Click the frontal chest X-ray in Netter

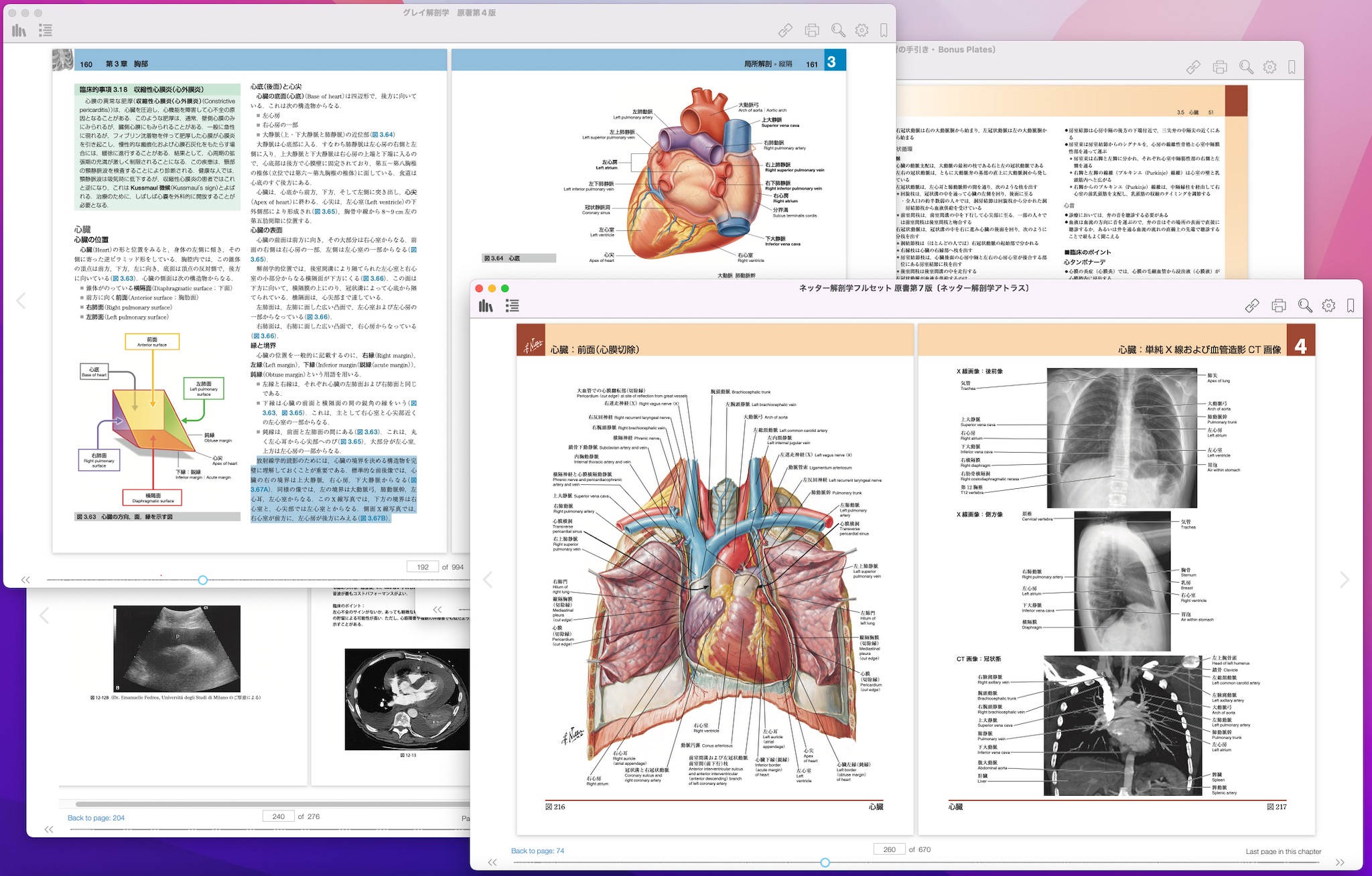tap(1121, 438)
